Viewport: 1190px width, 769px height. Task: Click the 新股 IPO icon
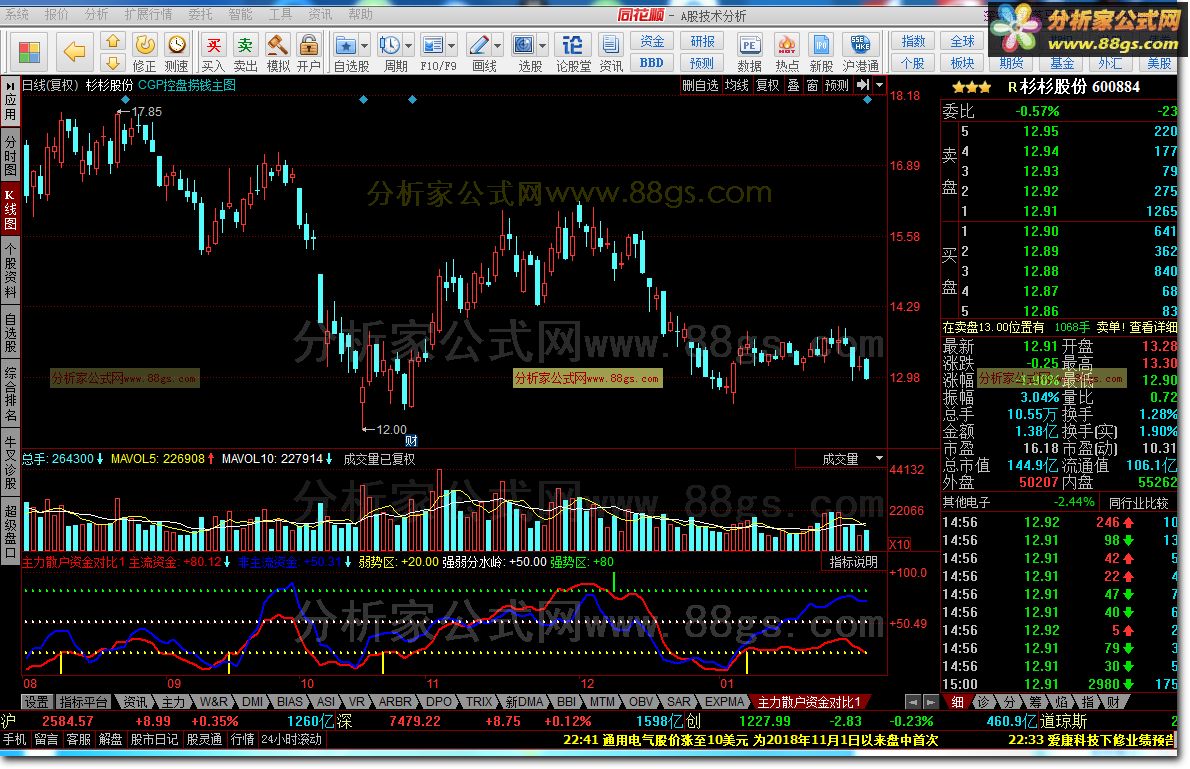(821, 46)
